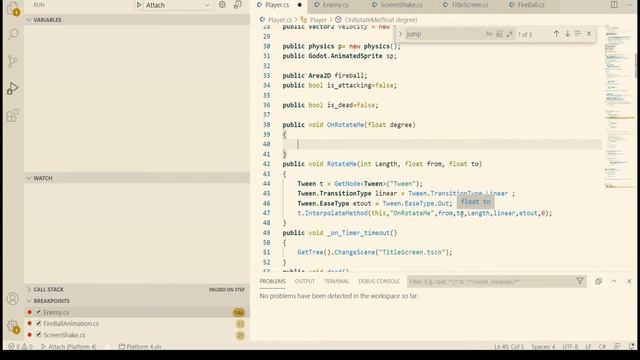Split the editor to the right
The image size is (640, 360).
(x=614, y=5)
